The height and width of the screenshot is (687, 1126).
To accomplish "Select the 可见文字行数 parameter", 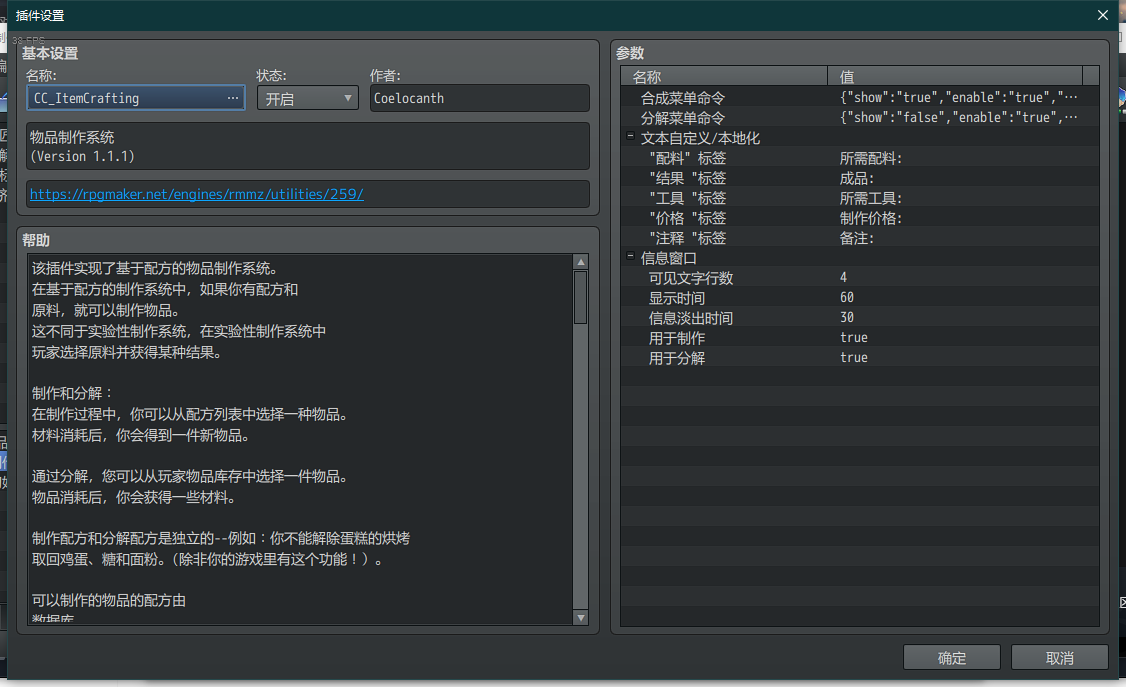I will pyautogui.click(x=860, y=278).
